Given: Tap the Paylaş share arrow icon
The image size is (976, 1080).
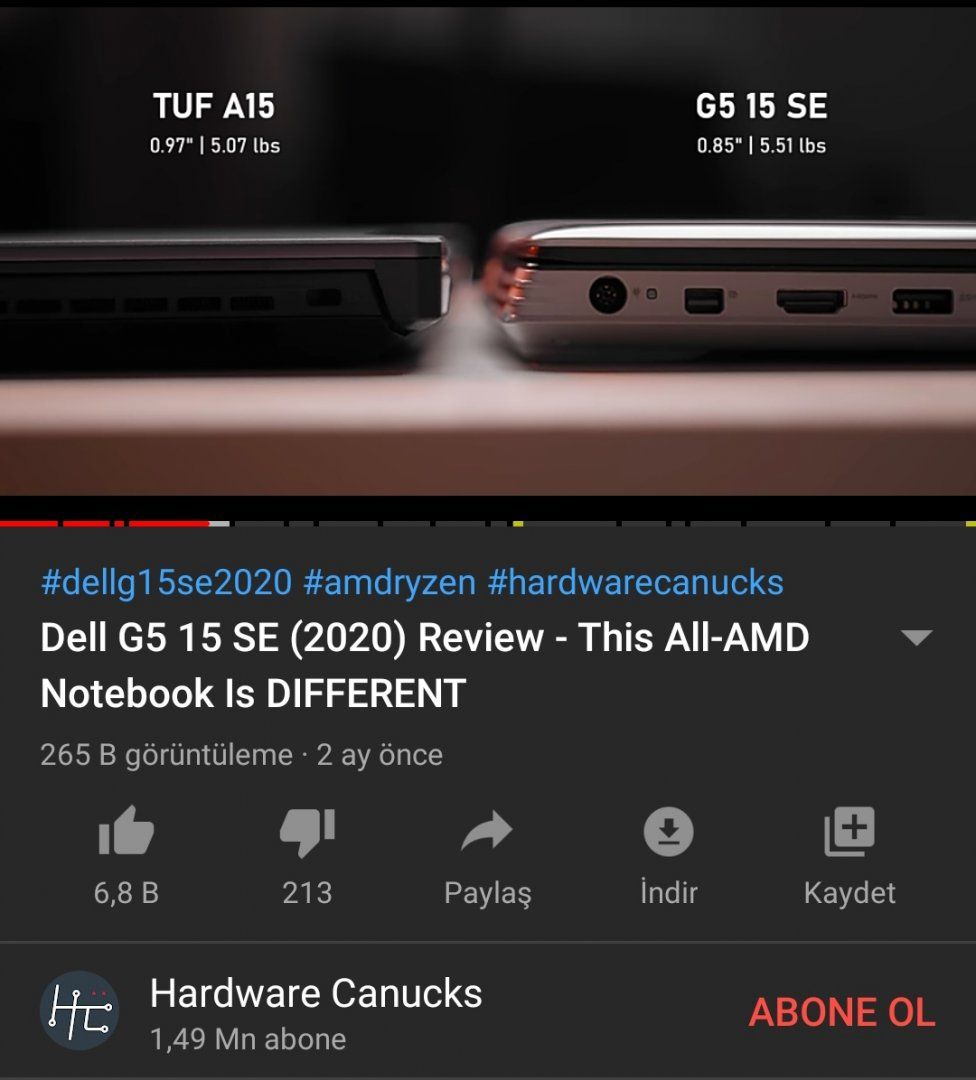Looking at the screenshot, I should tap(487, 831).
